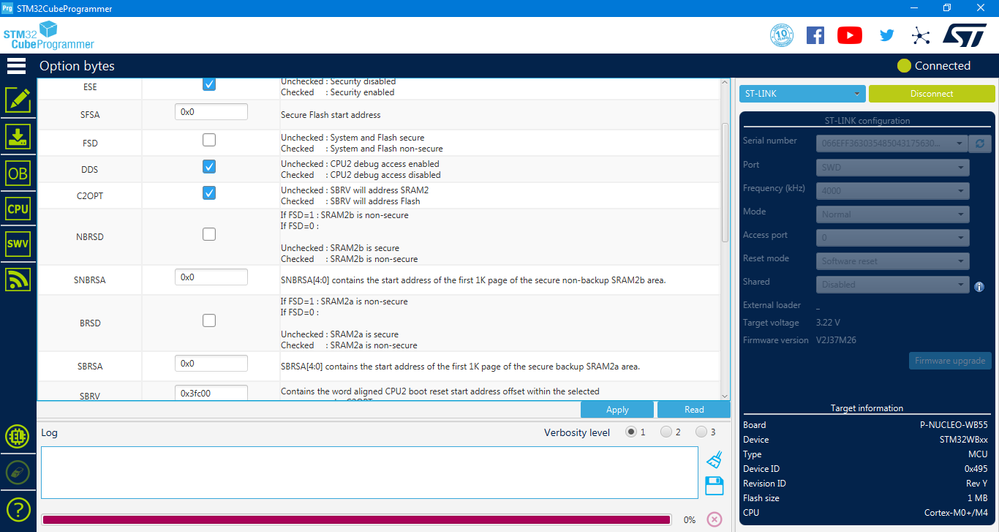Click the '3.22 V' target voltage value
This screenshot has width=999, height=532.
click(828, 322)
